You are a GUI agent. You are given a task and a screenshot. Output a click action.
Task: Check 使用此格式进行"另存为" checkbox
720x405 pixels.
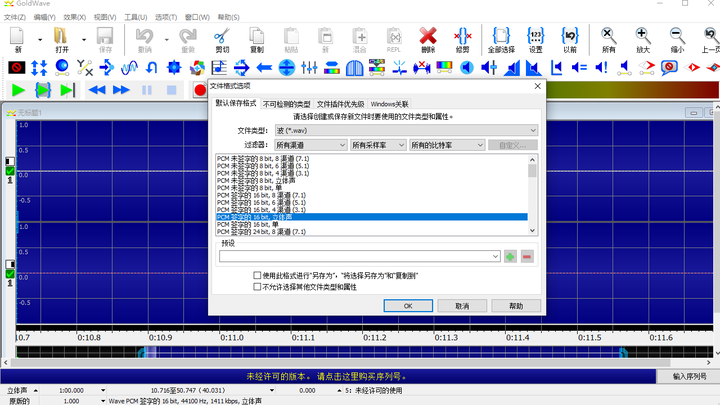coord(257,276)
